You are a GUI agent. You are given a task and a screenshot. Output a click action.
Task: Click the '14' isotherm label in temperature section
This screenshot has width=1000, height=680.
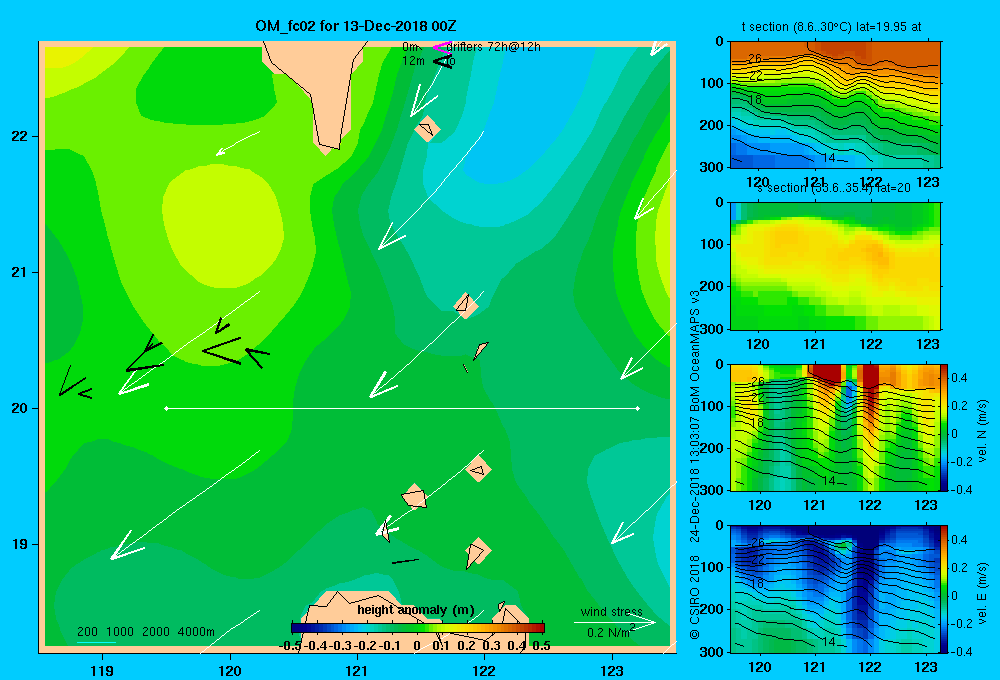[828, 158]
